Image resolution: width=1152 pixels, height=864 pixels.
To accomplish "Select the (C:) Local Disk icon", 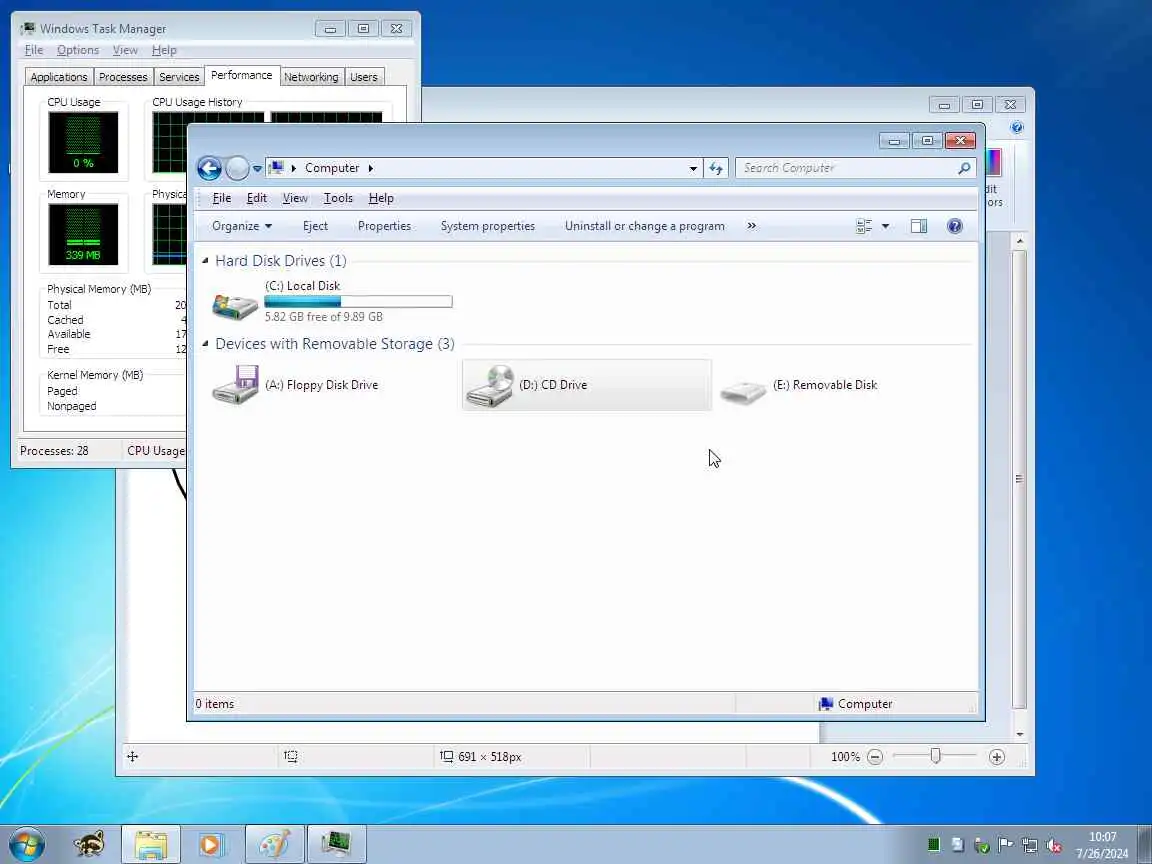I will (234, 306).
